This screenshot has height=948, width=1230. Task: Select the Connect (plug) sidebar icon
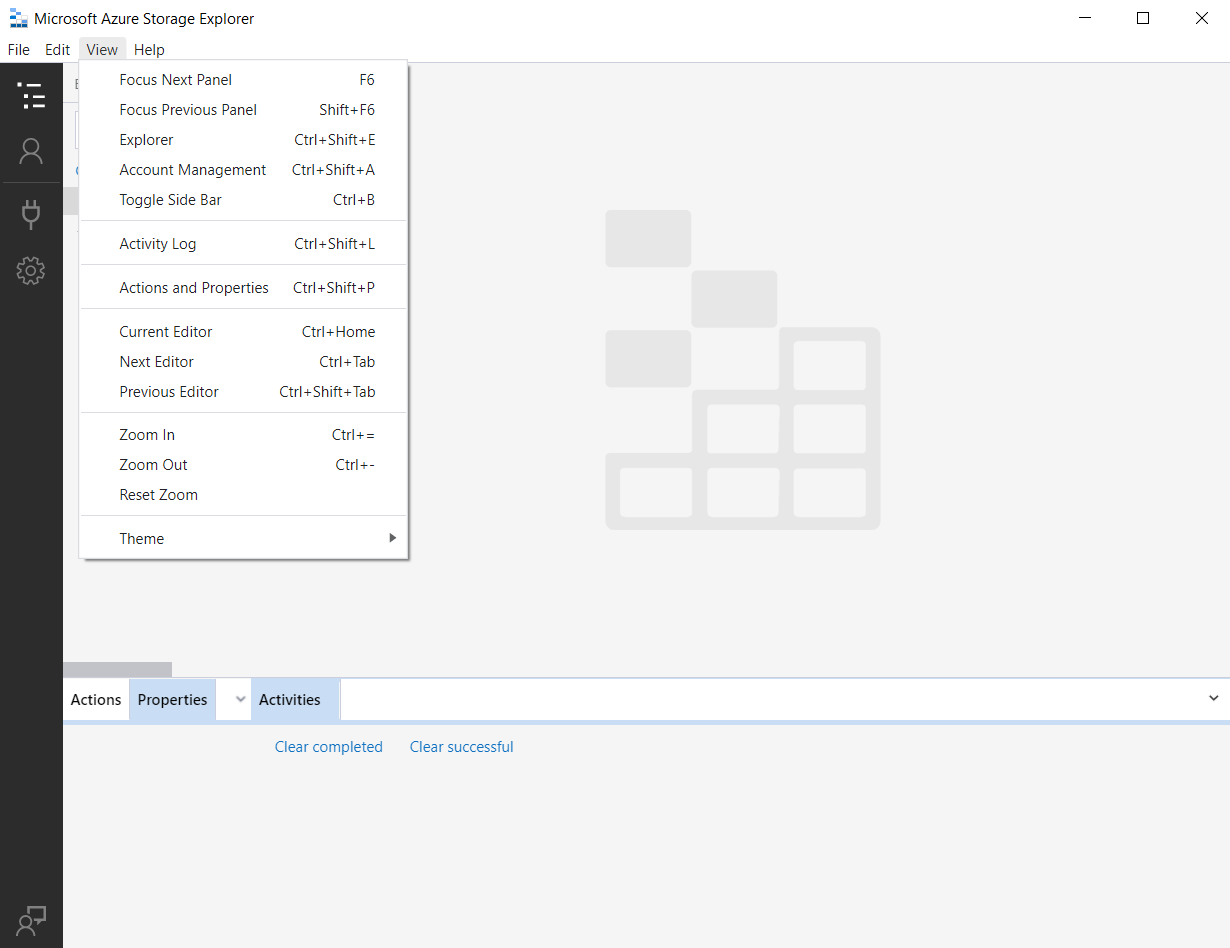31,213
